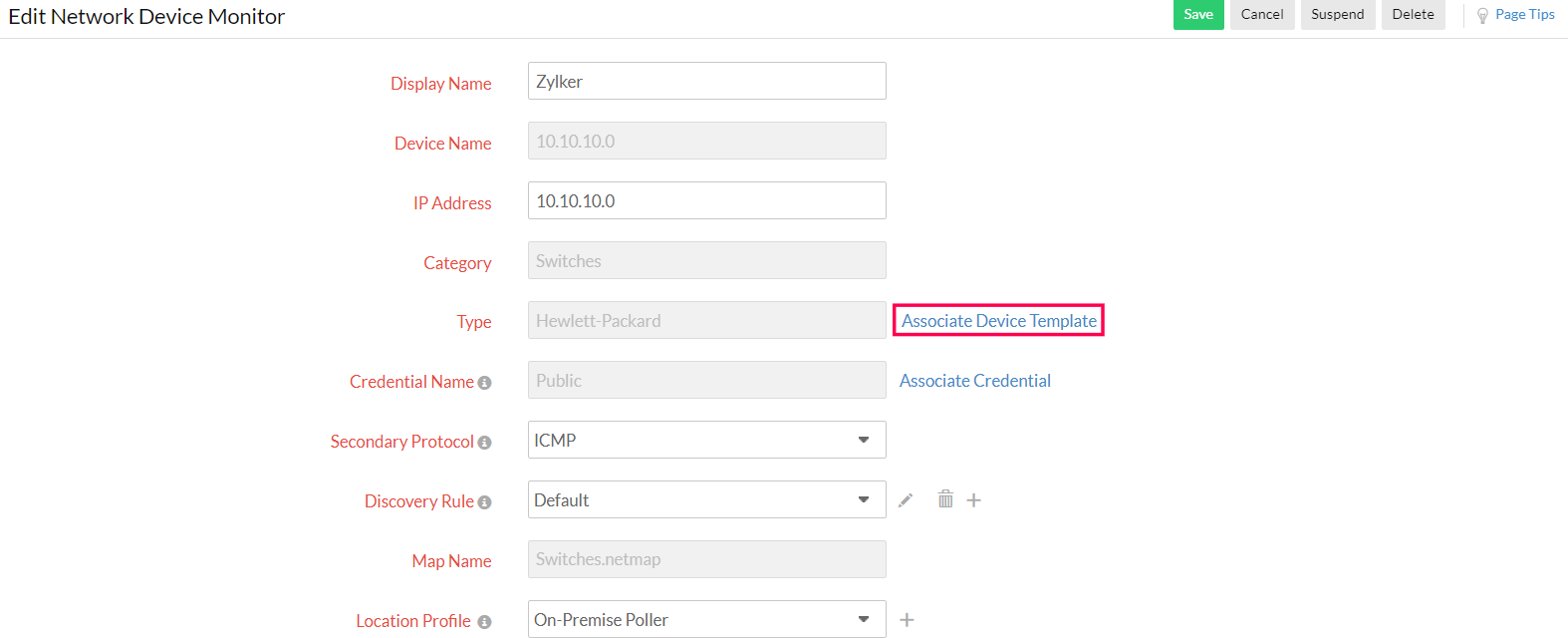
Task: Delete the discovery rule using trash icon
Action: [x=944, y=499]
